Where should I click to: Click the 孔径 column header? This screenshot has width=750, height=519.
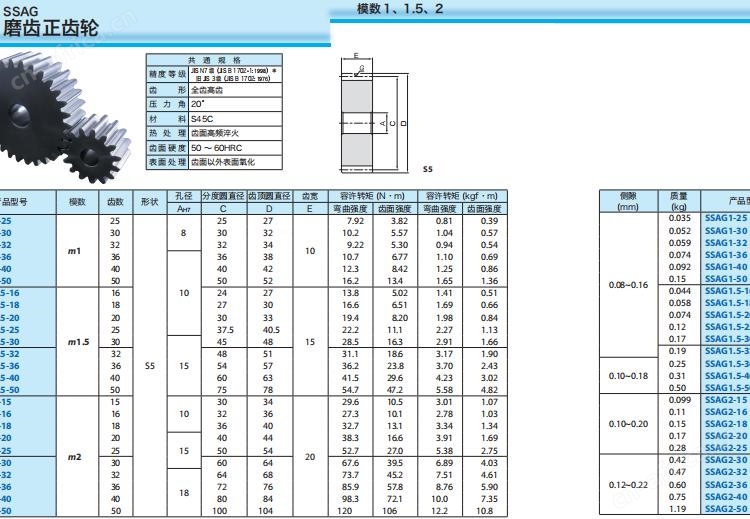[x=184, y=196]
